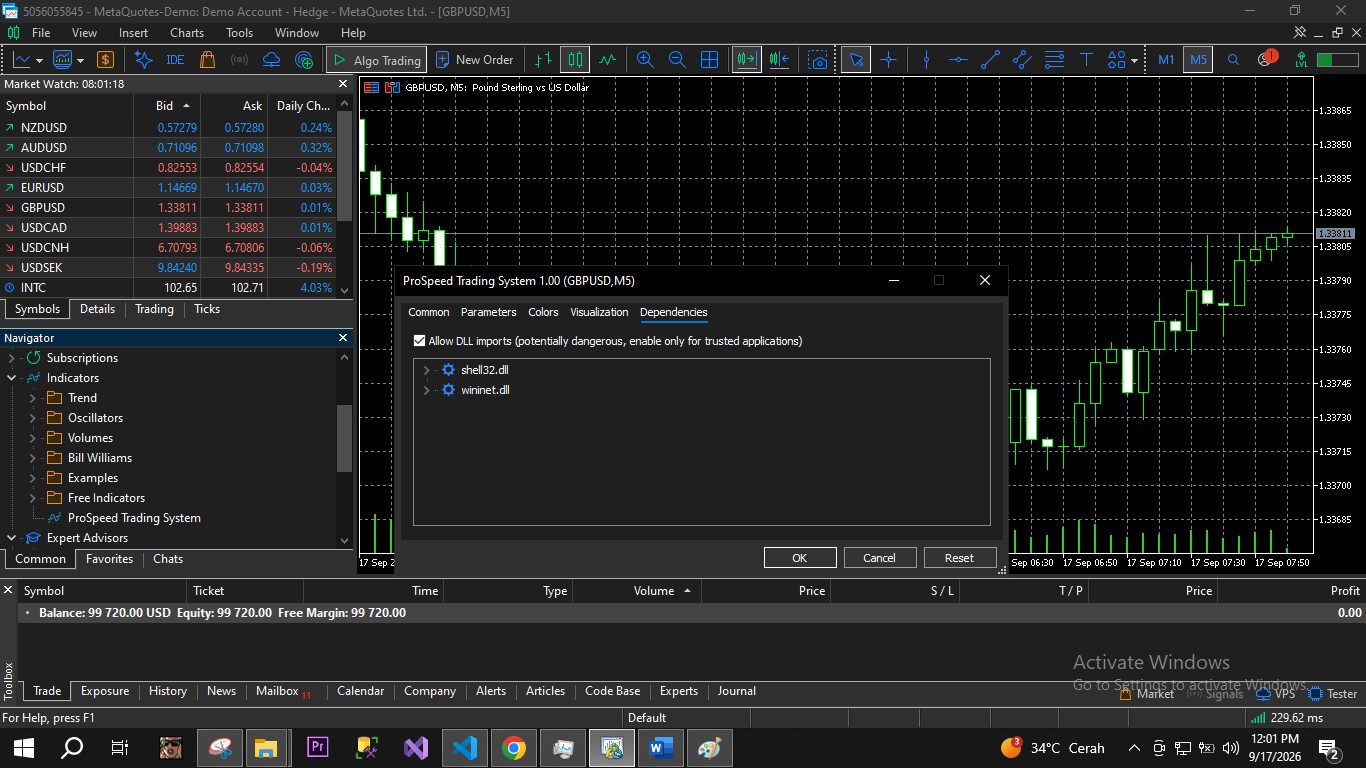The image size is (1366, 768).
Task: Switch to Visualization tab in dialog
Action: (599, 312)
